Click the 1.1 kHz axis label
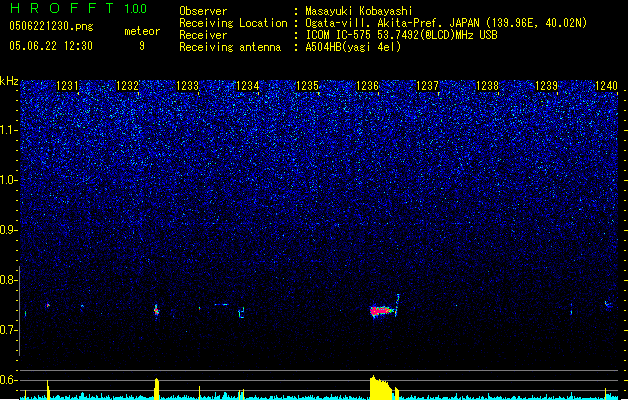 pos(8,130)
